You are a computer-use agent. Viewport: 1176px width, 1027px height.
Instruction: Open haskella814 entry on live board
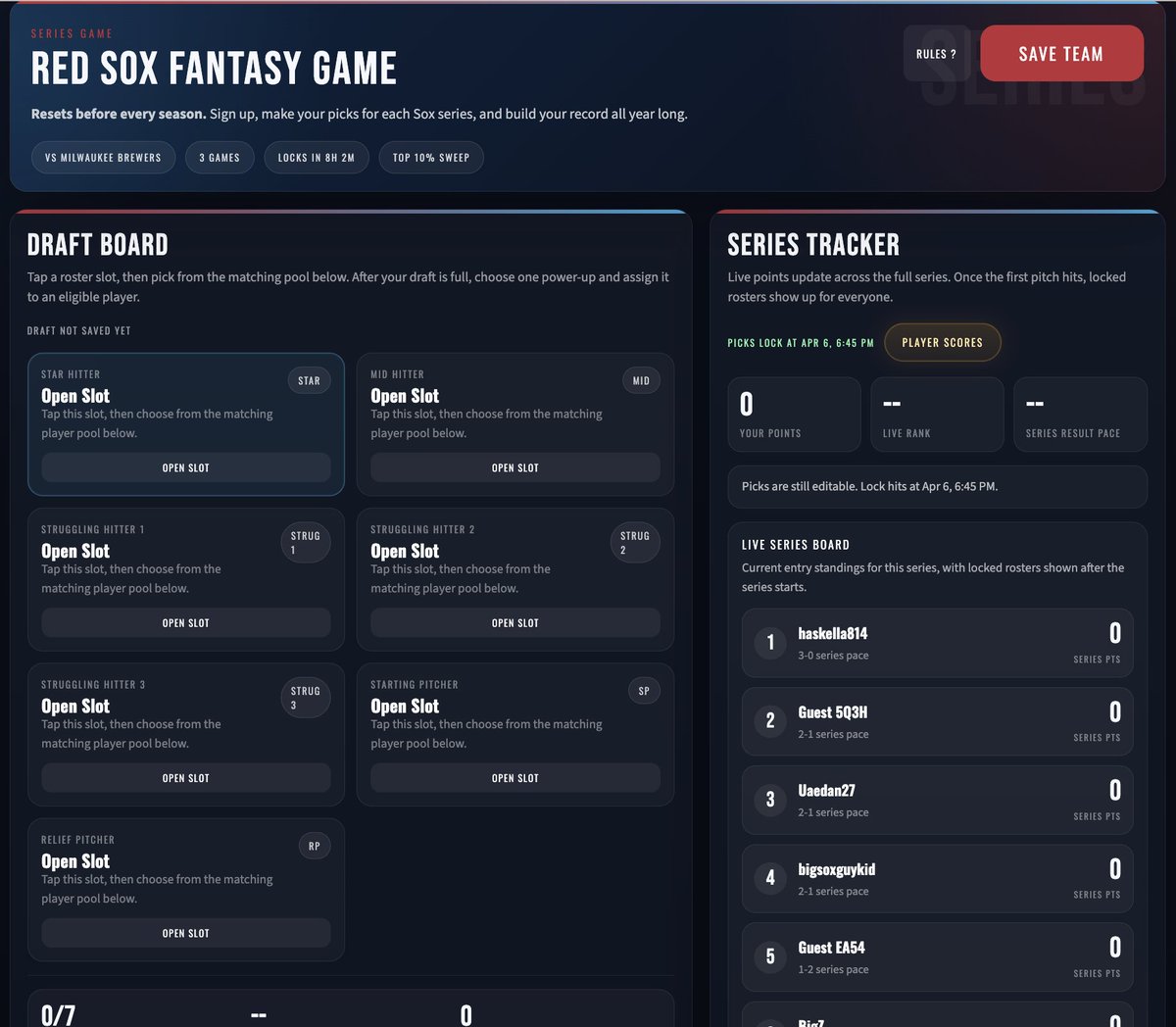tap(937, 643)
